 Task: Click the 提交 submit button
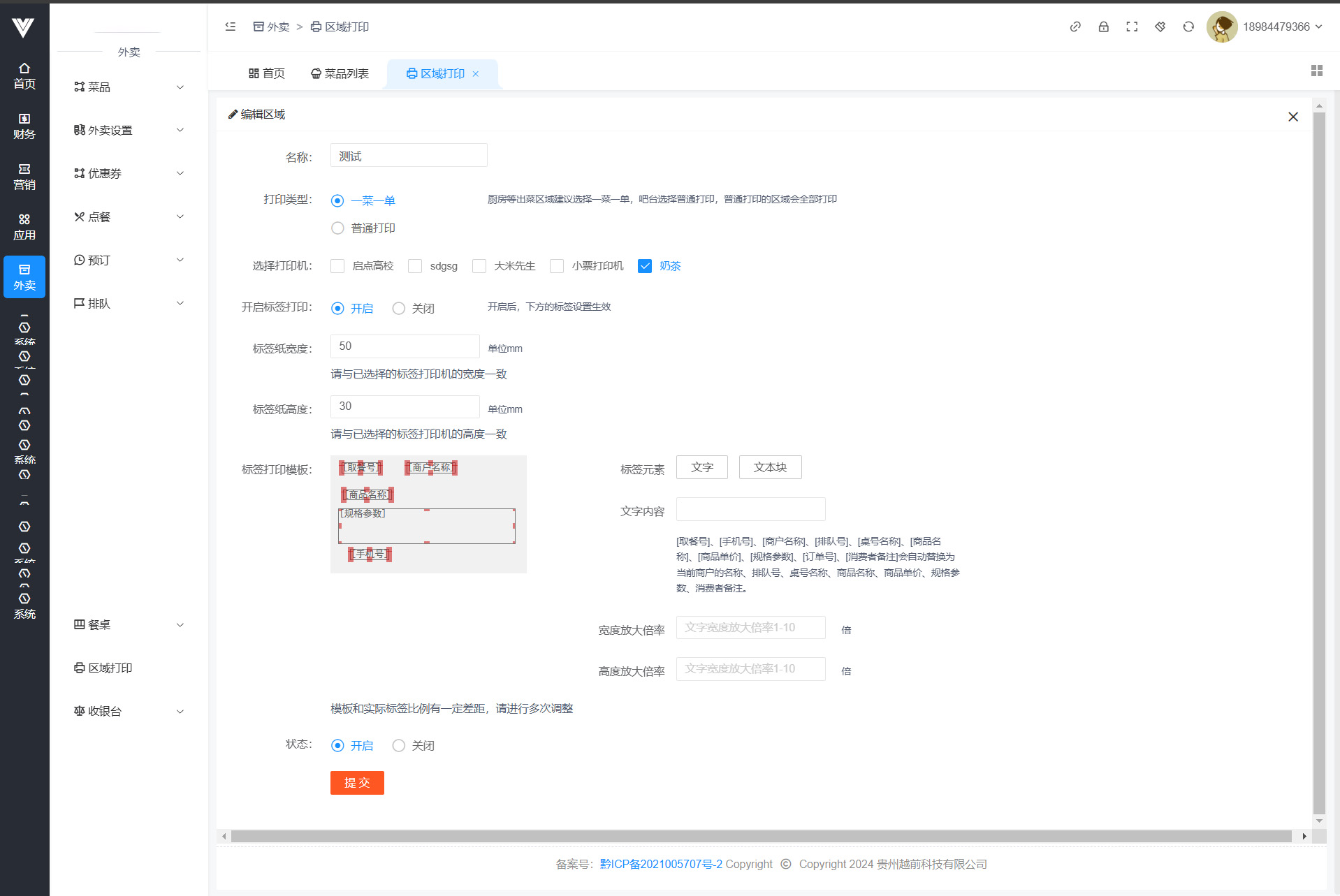coord(357,783)
